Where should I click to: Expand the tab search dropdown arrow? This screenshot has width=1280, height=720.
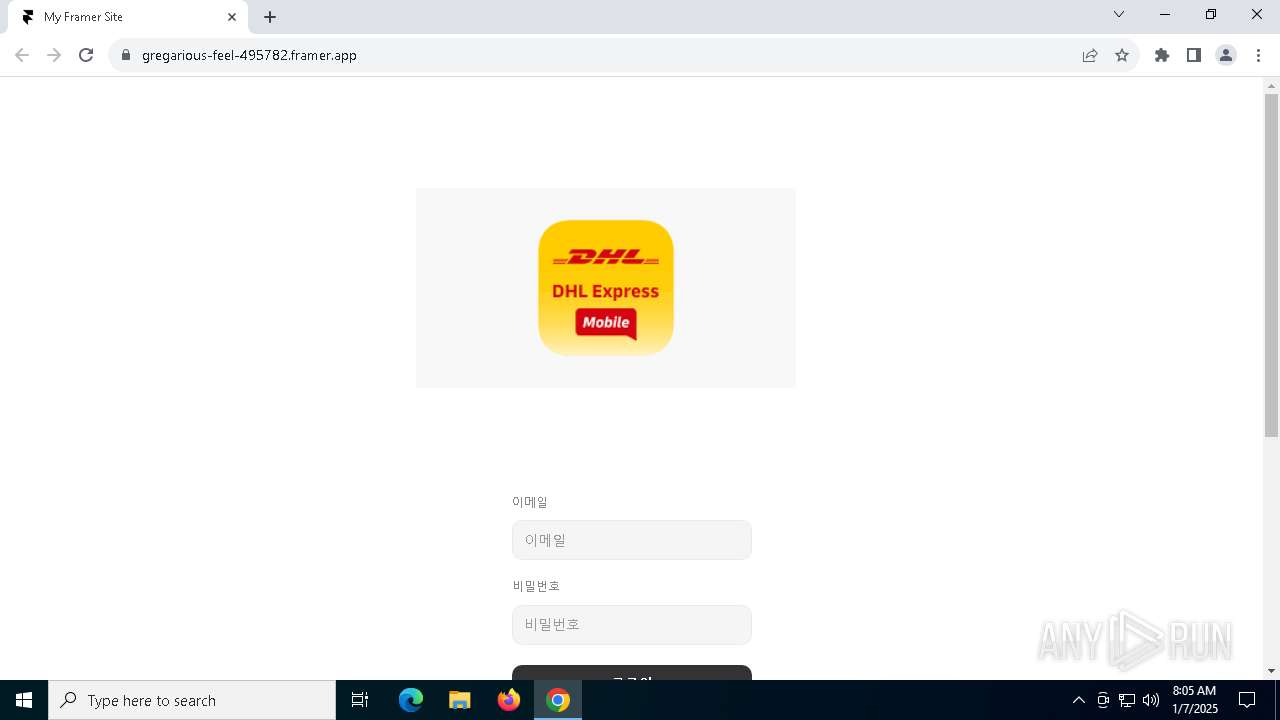[x=1119, y=14]
